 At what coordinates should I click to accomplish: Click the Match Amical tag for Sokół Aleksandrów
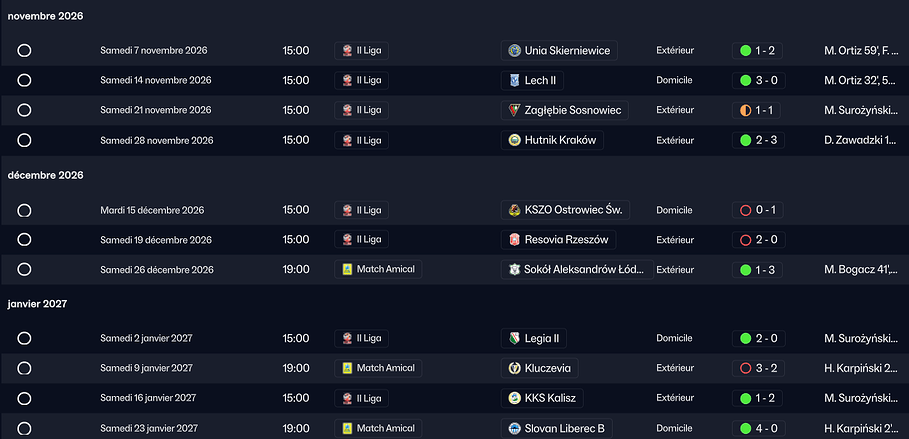pyautogui.click(x=378, y=269)
